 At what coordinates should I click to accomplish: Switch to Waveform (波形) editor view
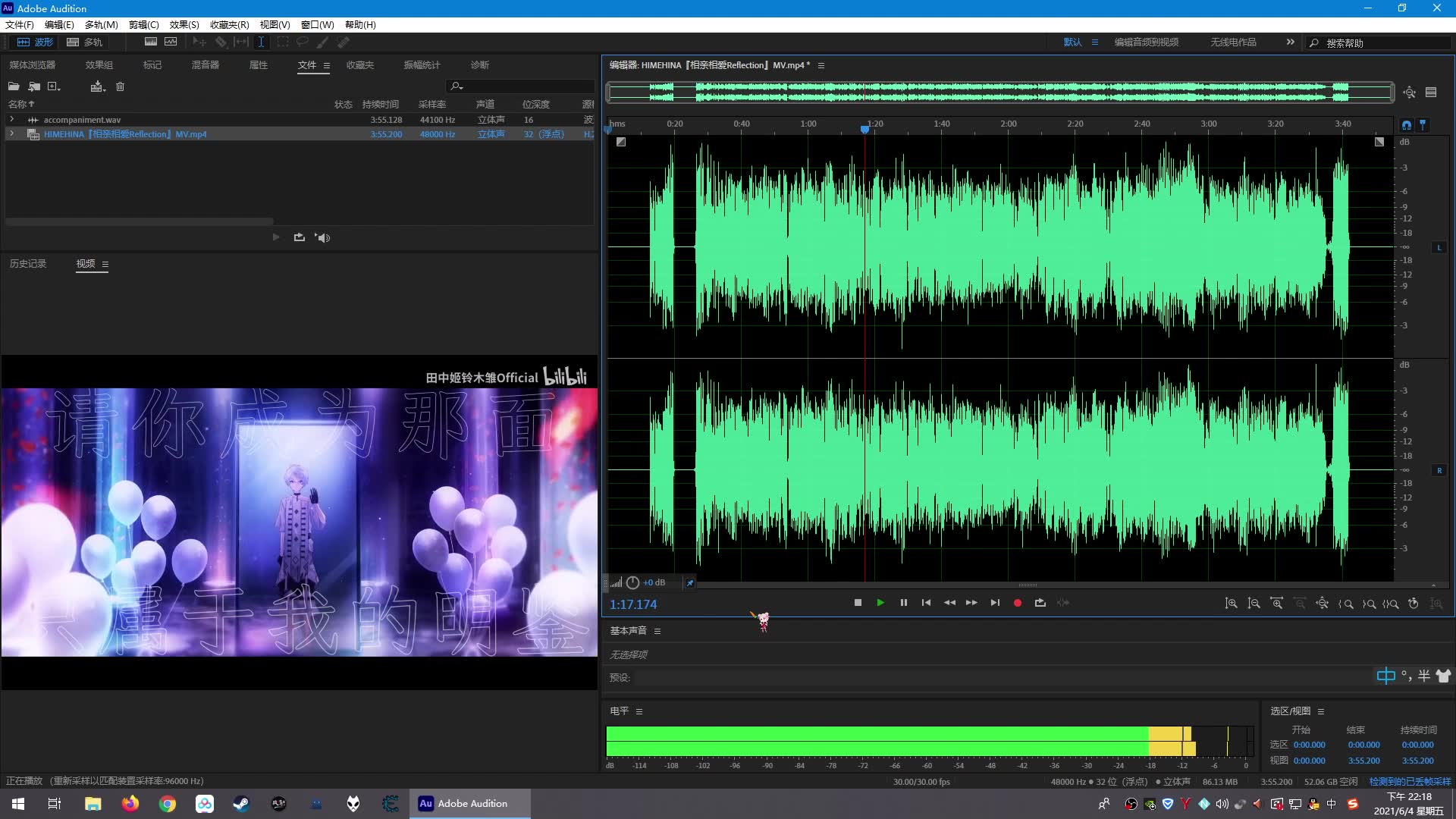click(35, 42)
